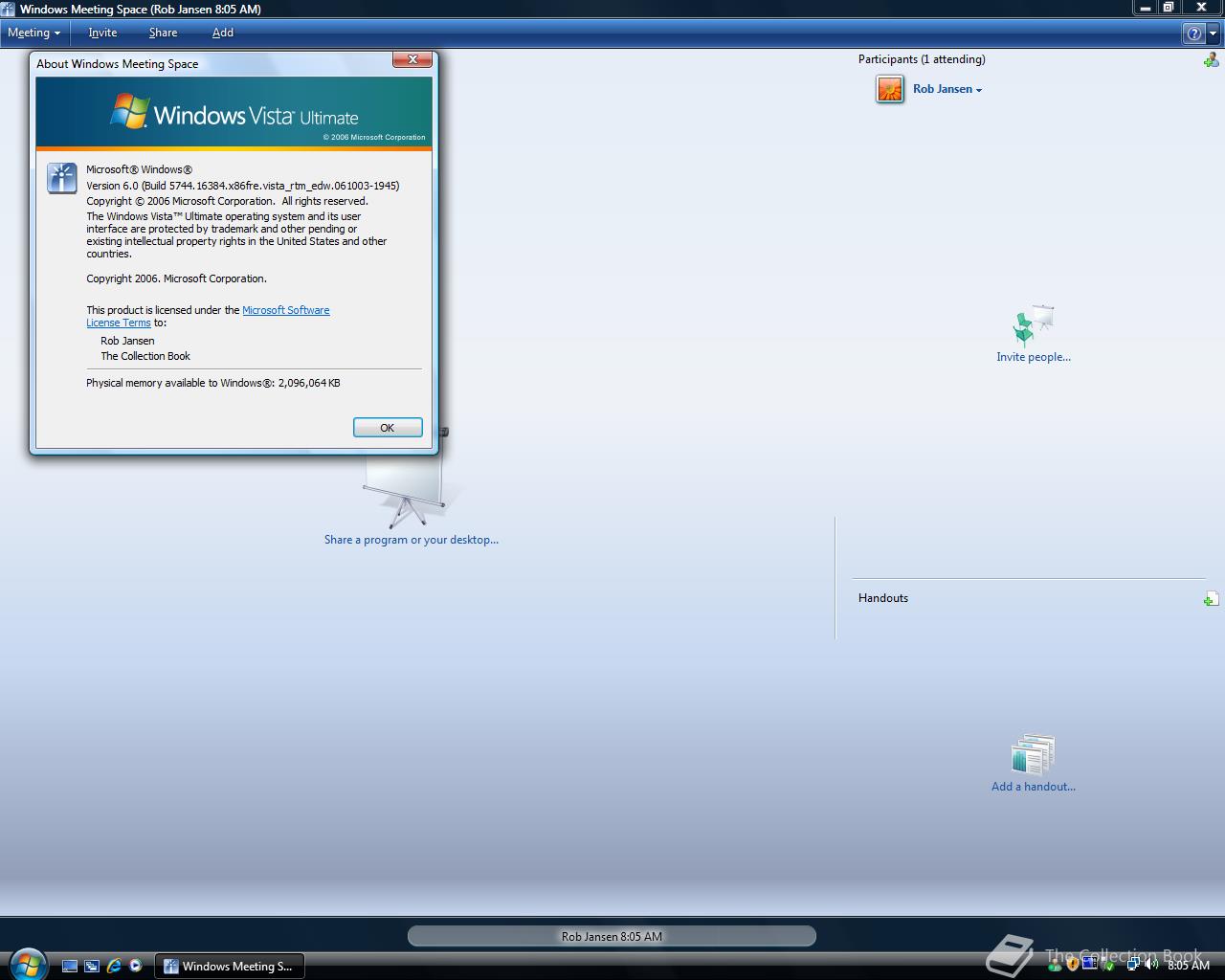Screen dimensions: 1225x980
Task: Click the add handout plus icon
Action: coord(1211,599)
